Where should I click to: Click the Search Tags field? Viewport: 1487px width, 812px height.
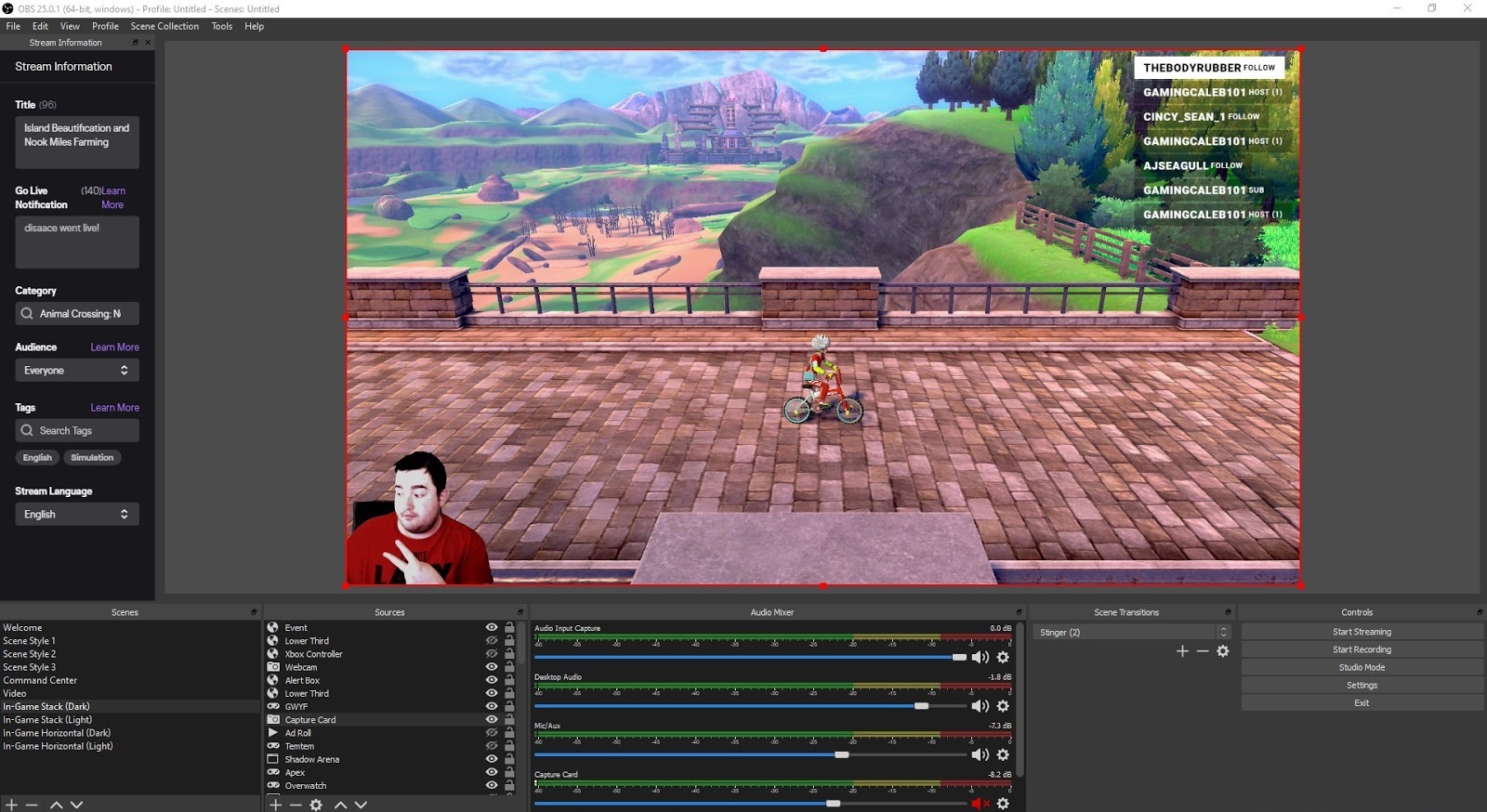77,430
